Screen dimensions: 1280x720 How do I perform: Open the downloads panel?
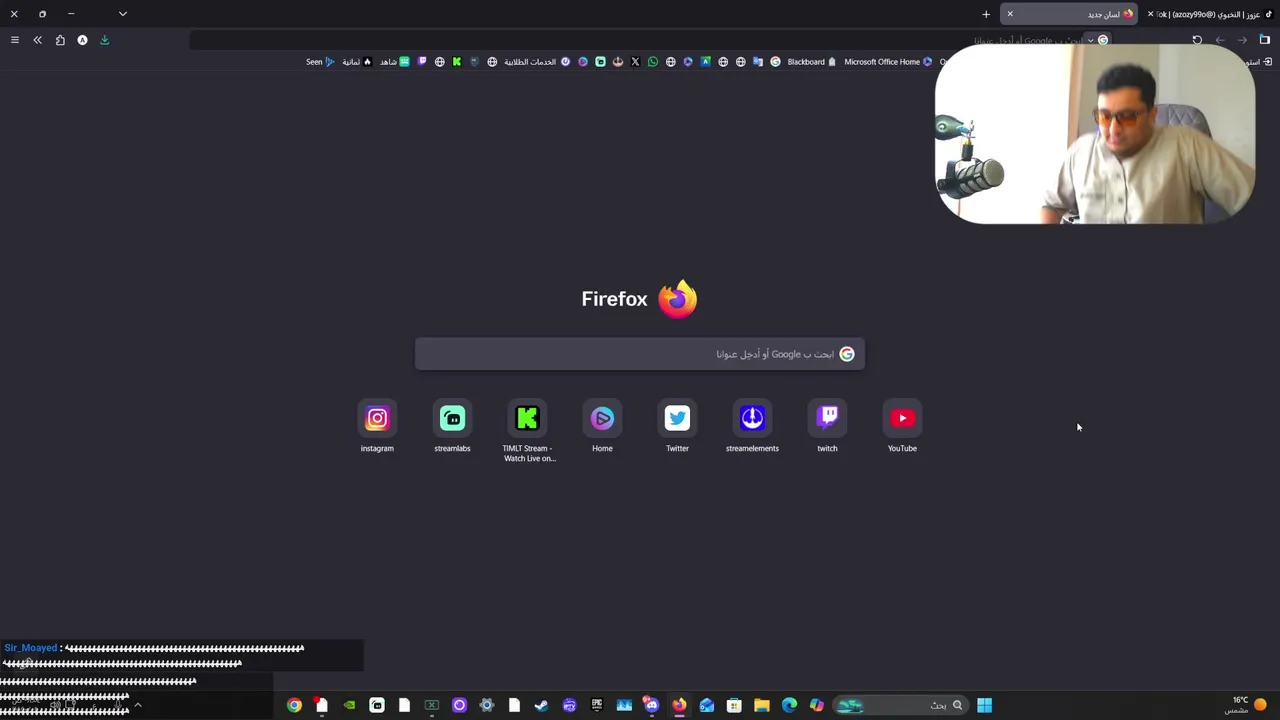pos(104,40)
